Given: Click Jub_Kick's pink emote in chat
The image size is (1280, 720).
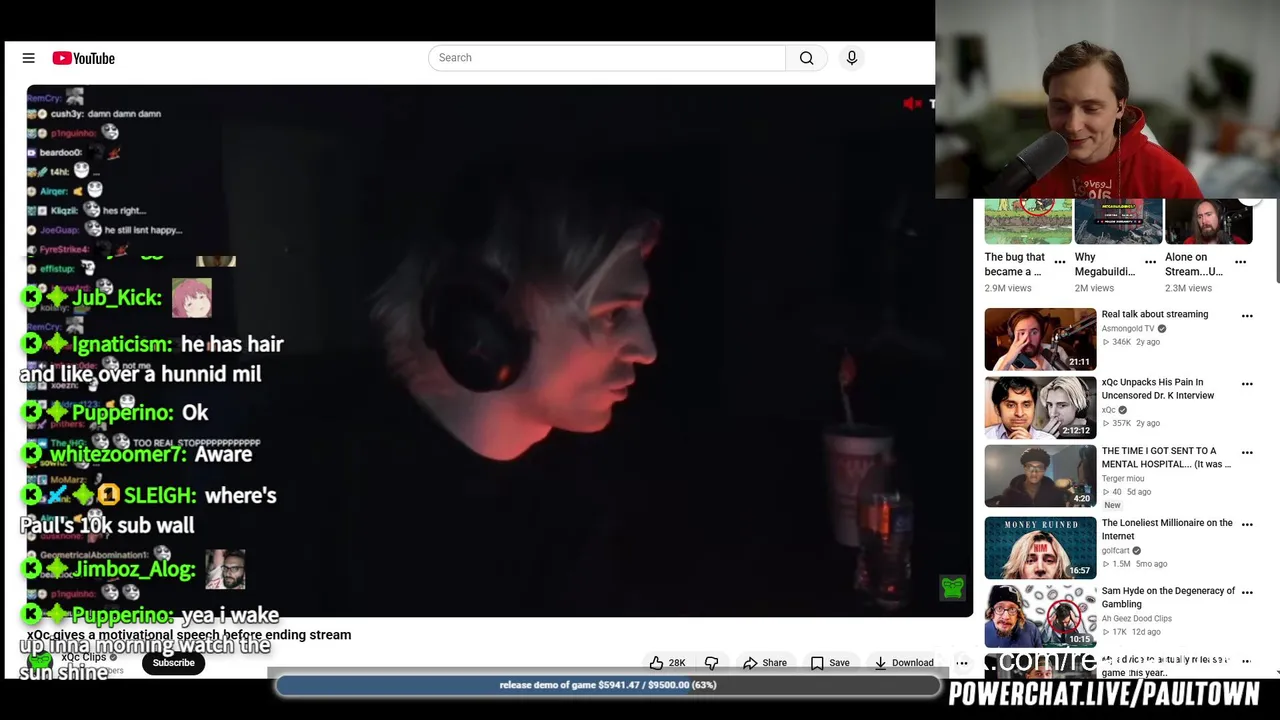Looking at the screenshot, I should point(192,298).
